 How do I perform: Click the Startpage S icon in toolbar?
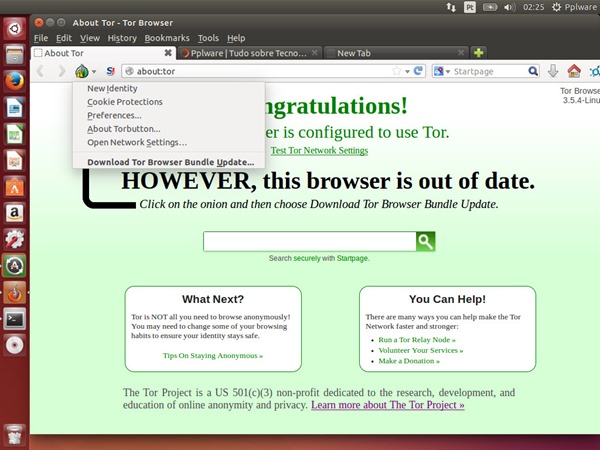pyautogui.click(x=111, y=71)
